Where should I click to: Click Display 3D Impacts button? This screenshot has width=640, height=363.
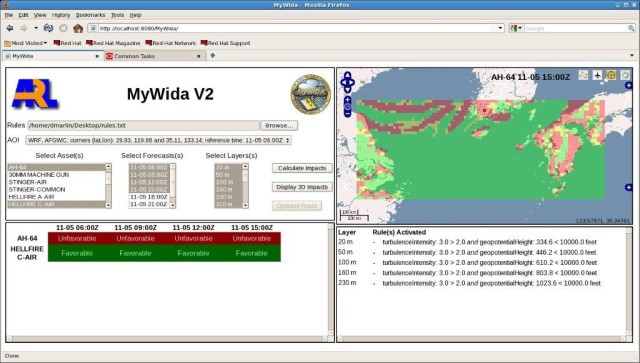[x=302, y=187]
